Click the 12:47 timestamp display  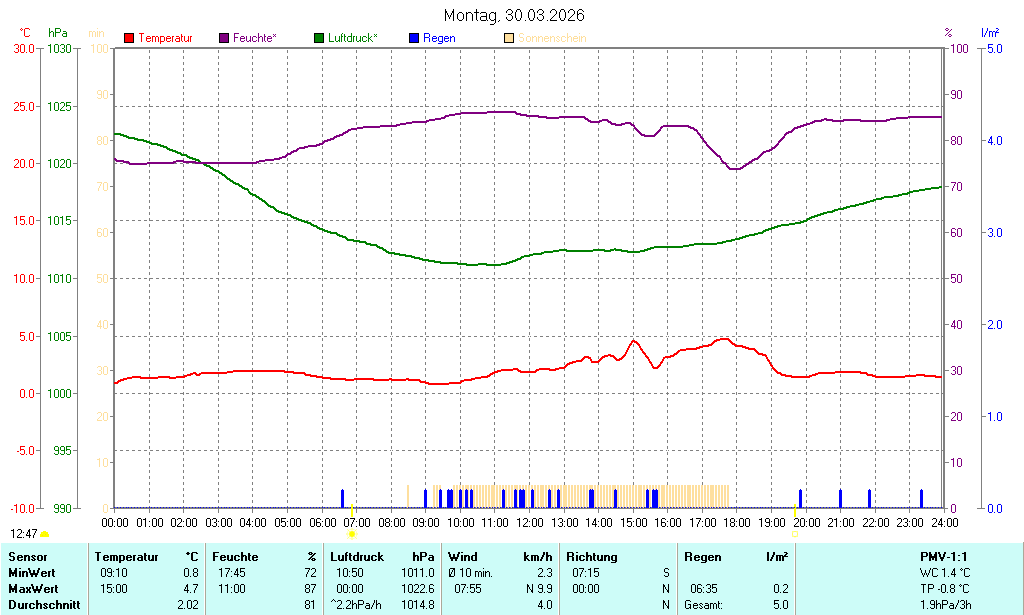[26, 534]
